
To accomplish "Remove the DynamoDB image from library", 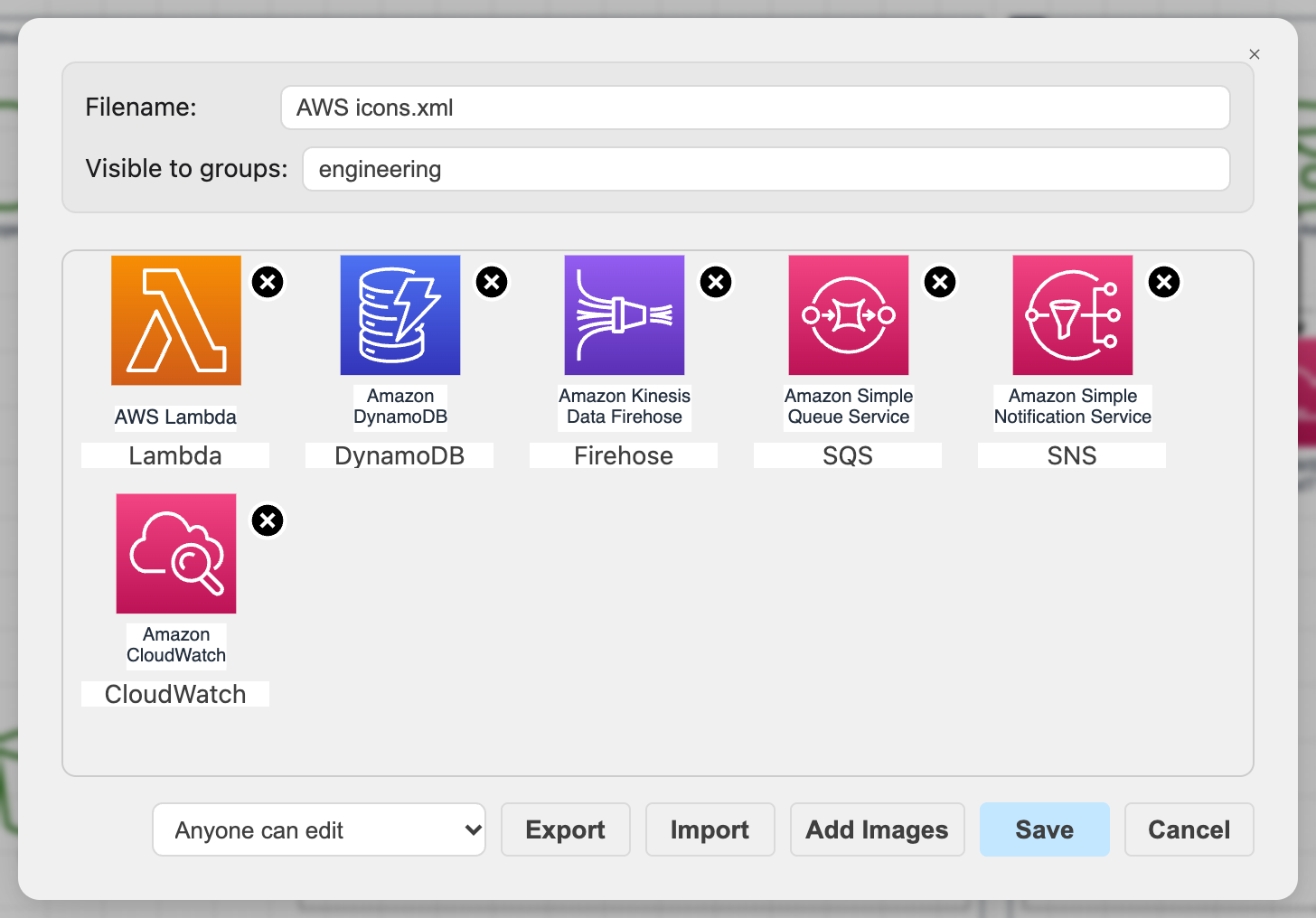I will point(492,282).
